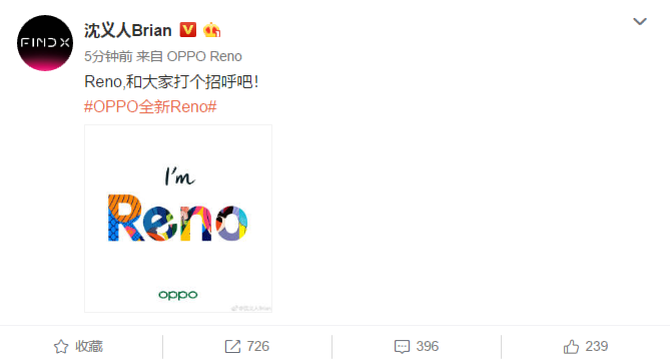670x360 pixels.
Task: Open the 5分钟前 timestamp link
Action: pos(108,56)
